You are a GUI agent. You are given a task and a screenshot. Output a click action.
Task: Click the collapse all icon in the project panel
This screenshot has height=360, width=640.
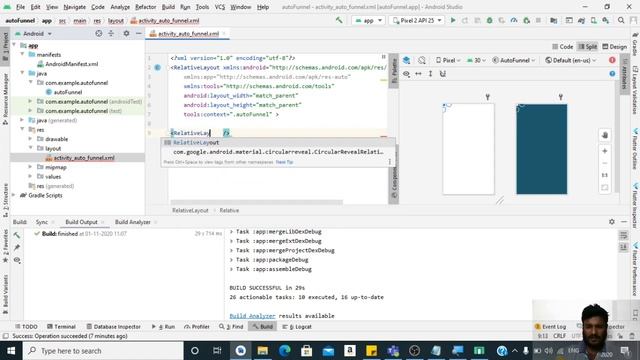point(111,33)
